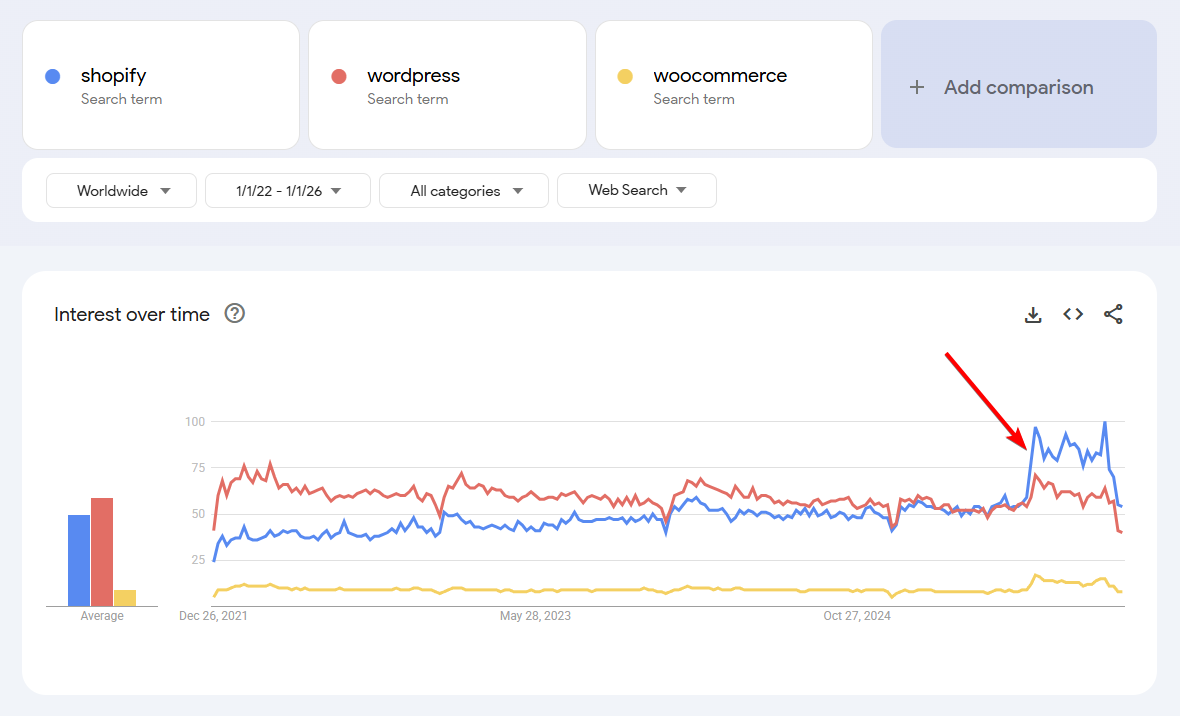
Task: Download the interest over time data
Action: click(x=1033, y=315)
